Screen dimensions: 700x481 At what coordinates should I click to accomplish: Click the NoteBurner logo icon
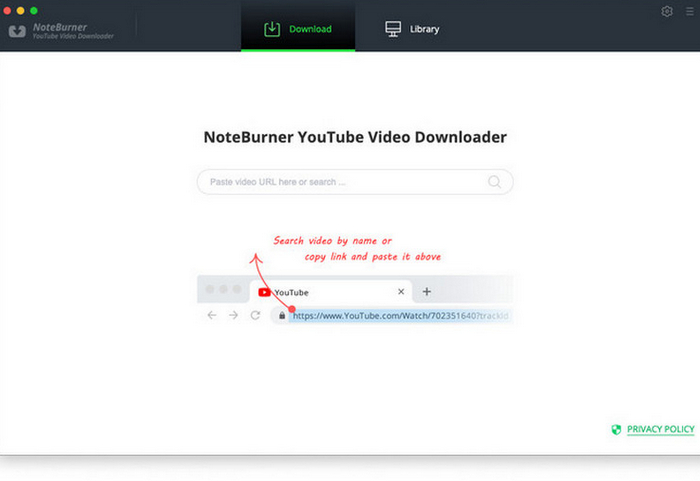click(x=17, y=31)
